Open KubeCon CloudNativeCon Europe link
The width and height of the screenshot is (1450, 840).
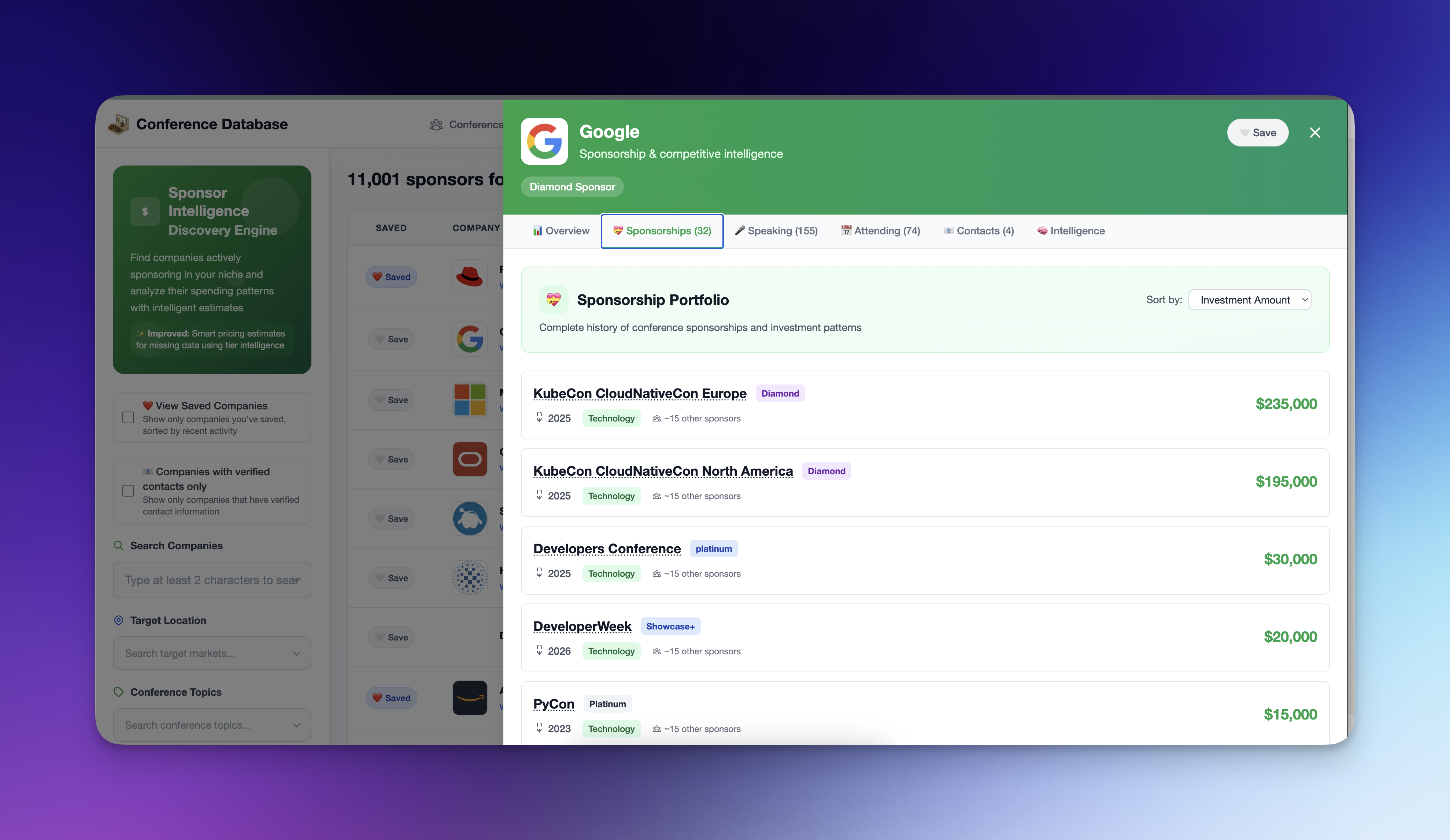[639, 393]
